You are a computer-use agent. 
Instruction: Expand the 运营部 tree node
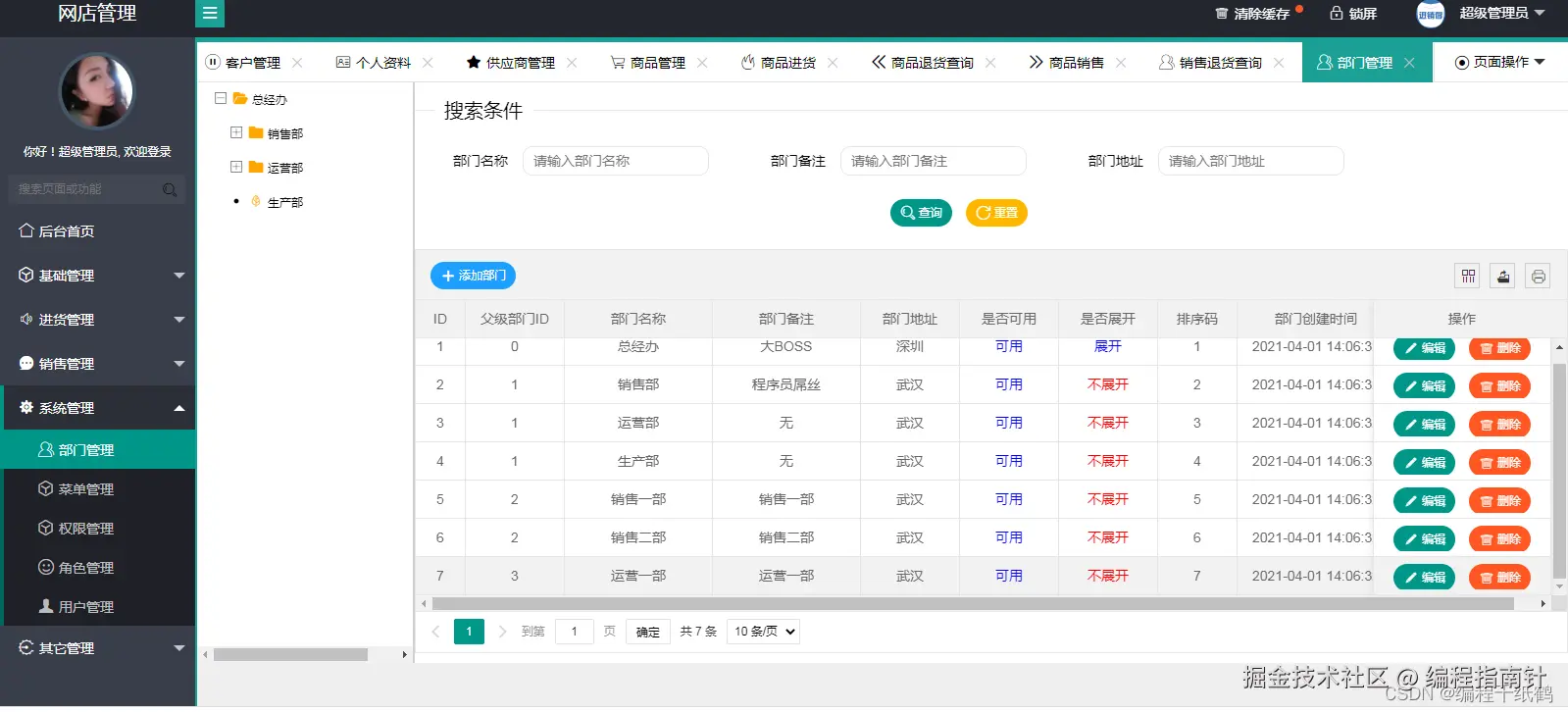point(236,168)
